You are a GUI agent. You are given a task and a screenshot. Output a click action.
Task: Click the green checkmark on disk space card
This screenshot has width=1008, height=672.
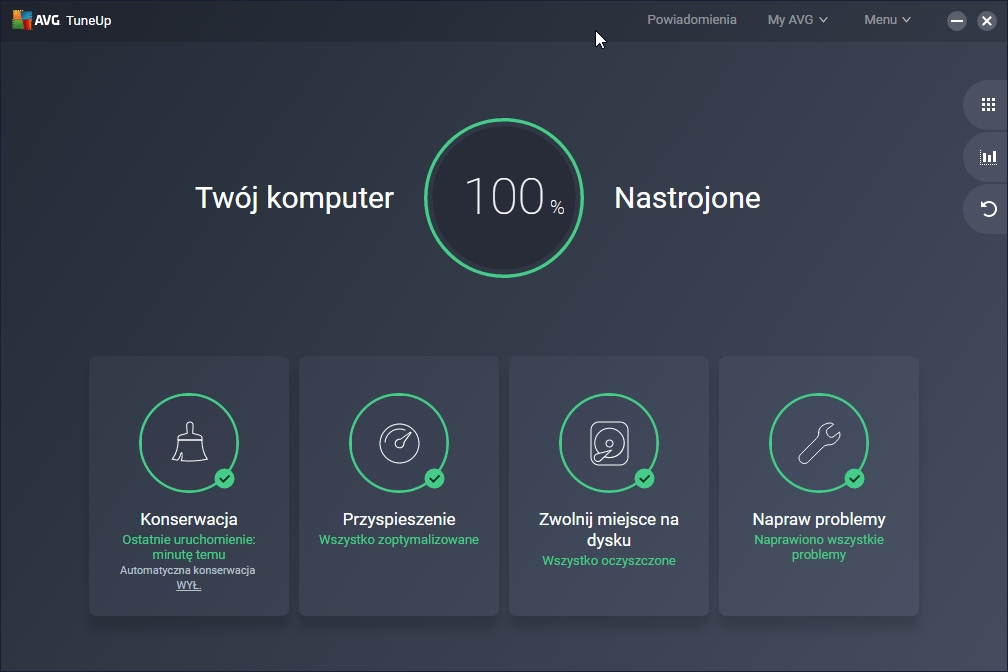[x=644, y=478]
